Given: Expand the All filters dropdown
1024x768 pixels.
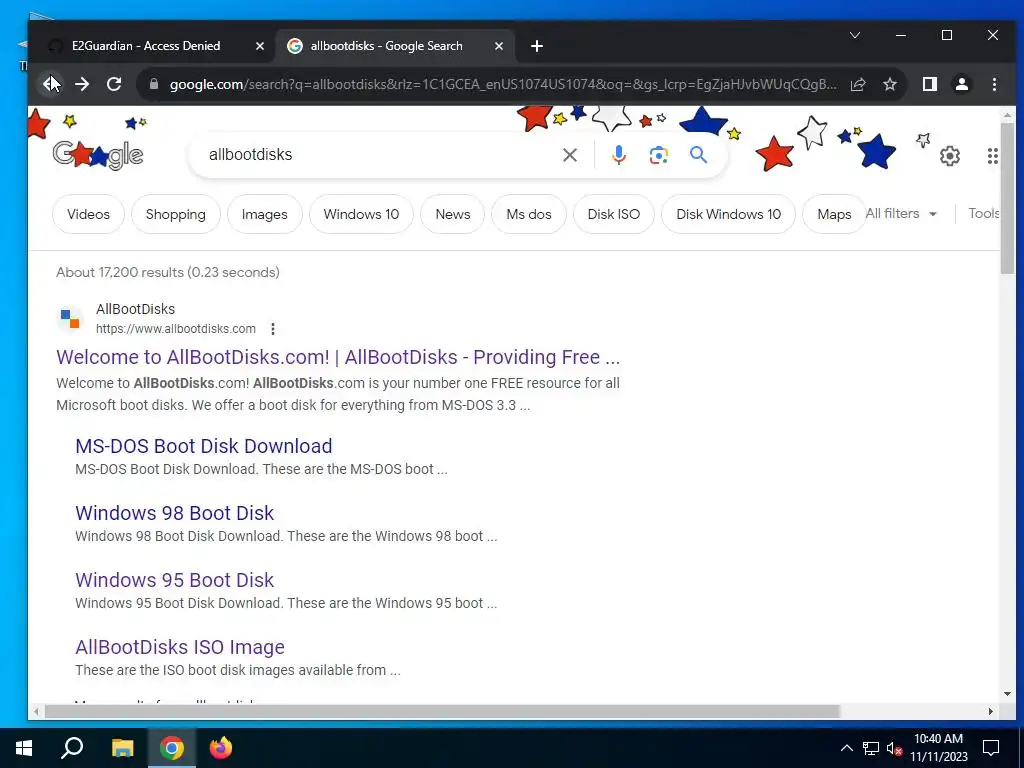Looking at the screenshot, I should 901,214.
